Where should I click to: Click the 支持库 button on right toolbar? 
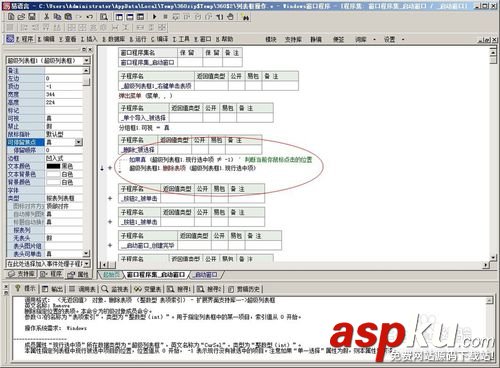click(293, 39)
